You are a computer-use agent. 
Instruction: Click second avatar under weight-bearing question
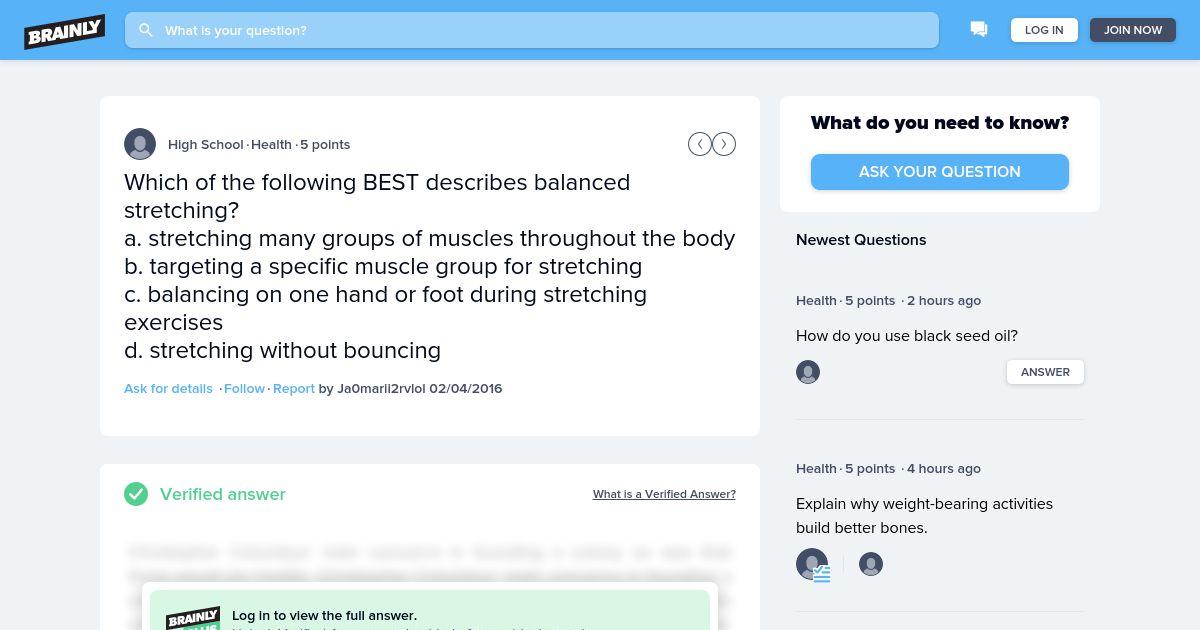click(x=871, y=564)
